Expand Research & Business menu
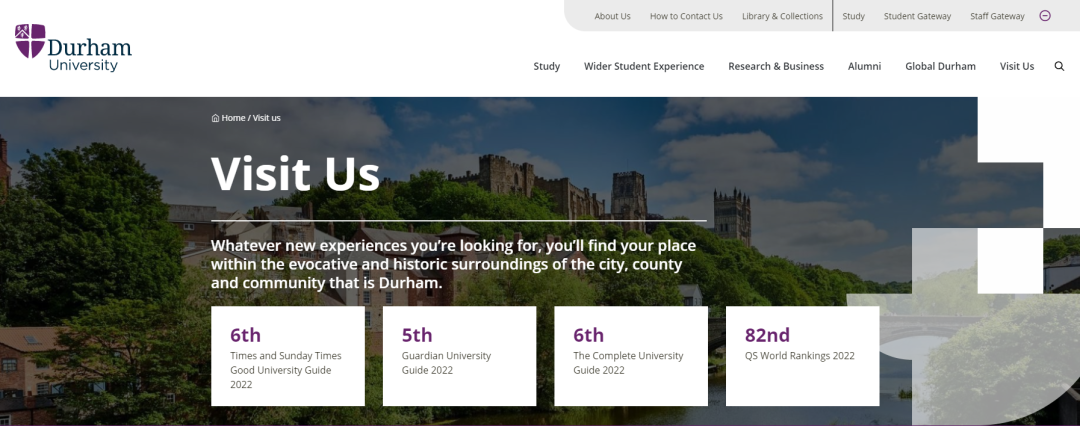1080x426 pixels. 776,66
